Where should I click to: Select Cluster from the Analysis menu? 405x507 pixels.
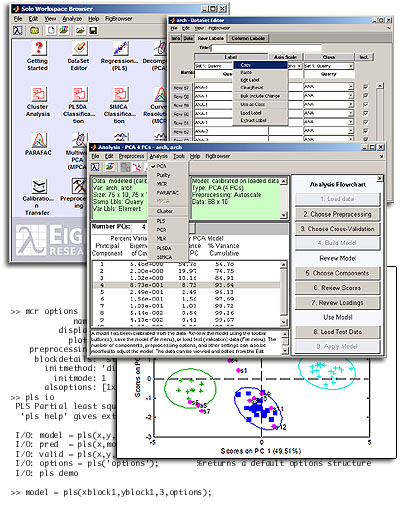point(168,211)
